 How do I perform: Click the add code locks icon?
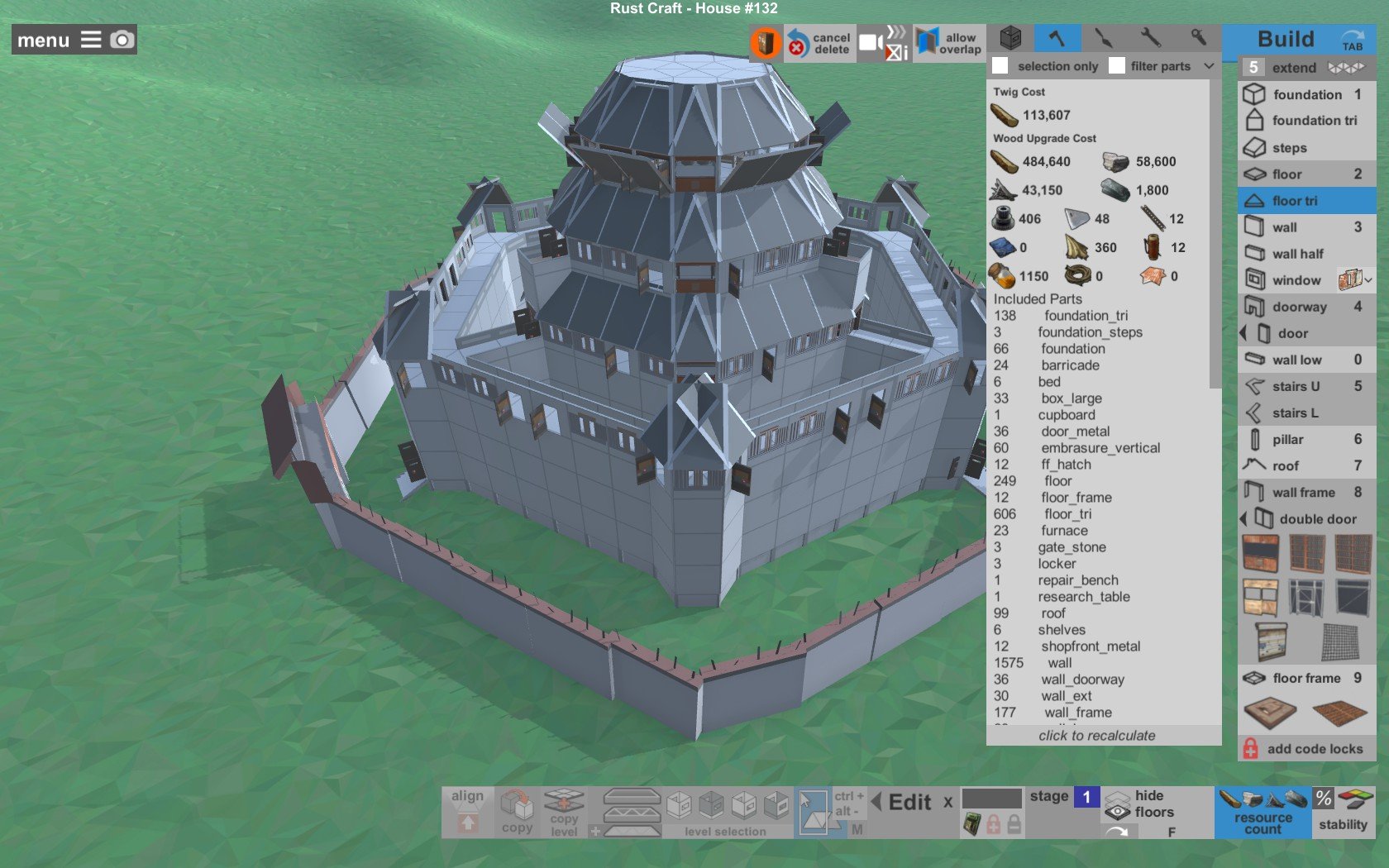click(x=1251, y=749)
